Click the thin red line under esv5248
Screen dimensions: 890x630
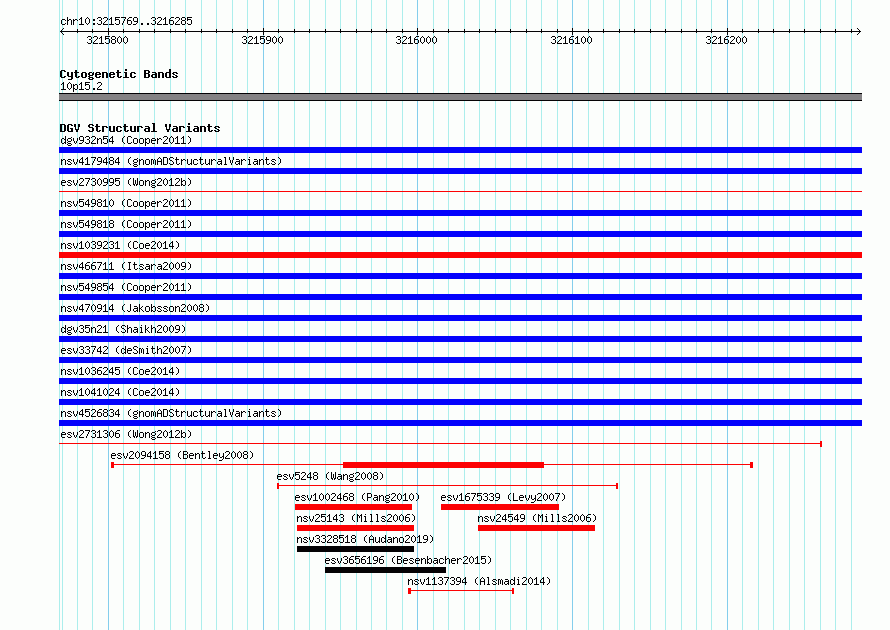pyautogui.click(x=447, y=486)
